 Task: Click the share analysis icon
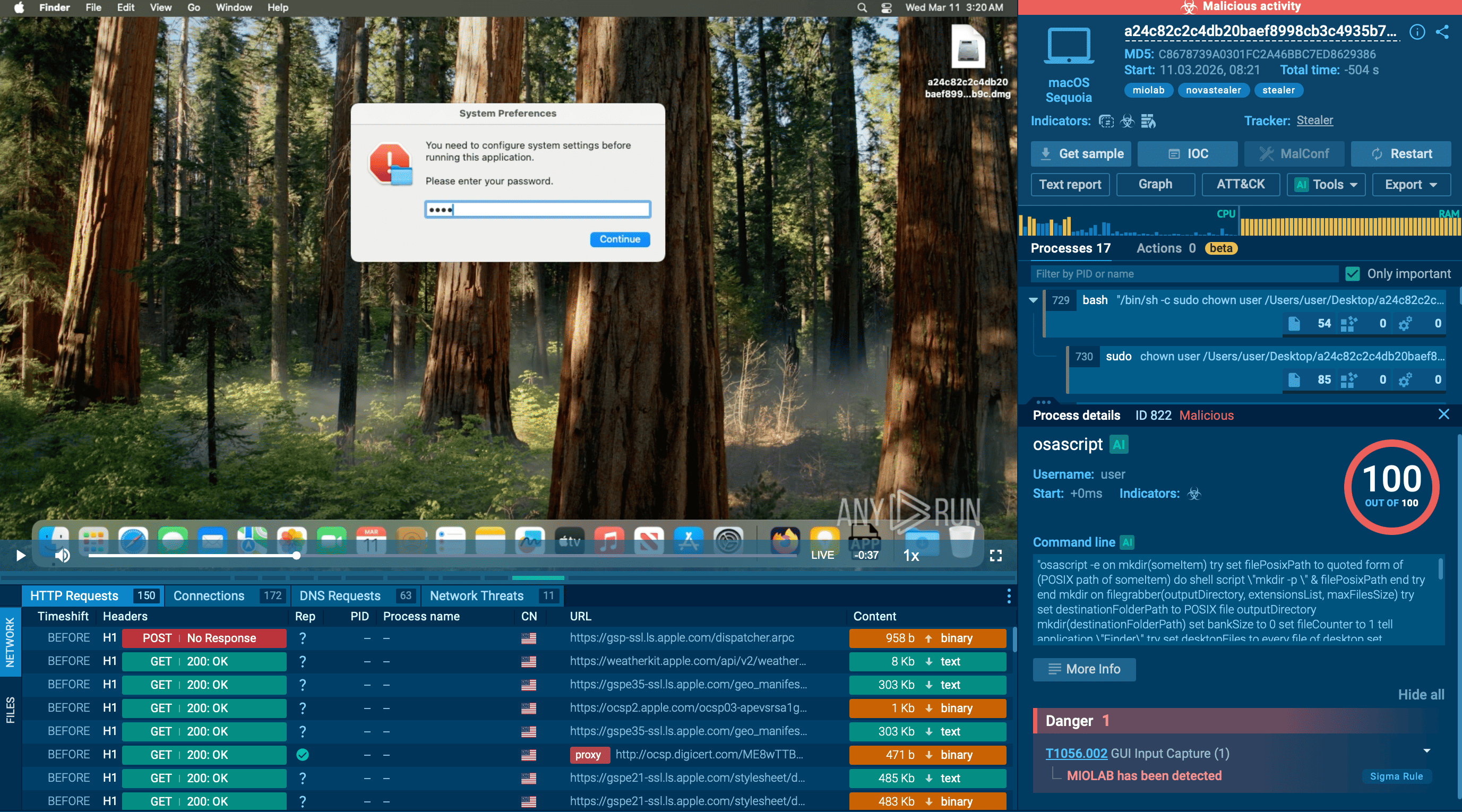pos(1443,32)
